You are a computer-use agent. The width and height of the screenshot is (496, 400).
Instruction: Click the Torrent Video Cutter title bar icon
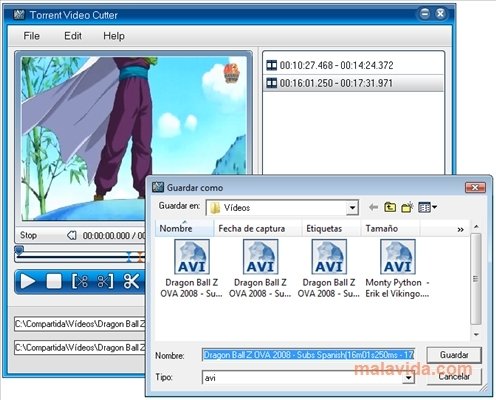tap(19, 15)
